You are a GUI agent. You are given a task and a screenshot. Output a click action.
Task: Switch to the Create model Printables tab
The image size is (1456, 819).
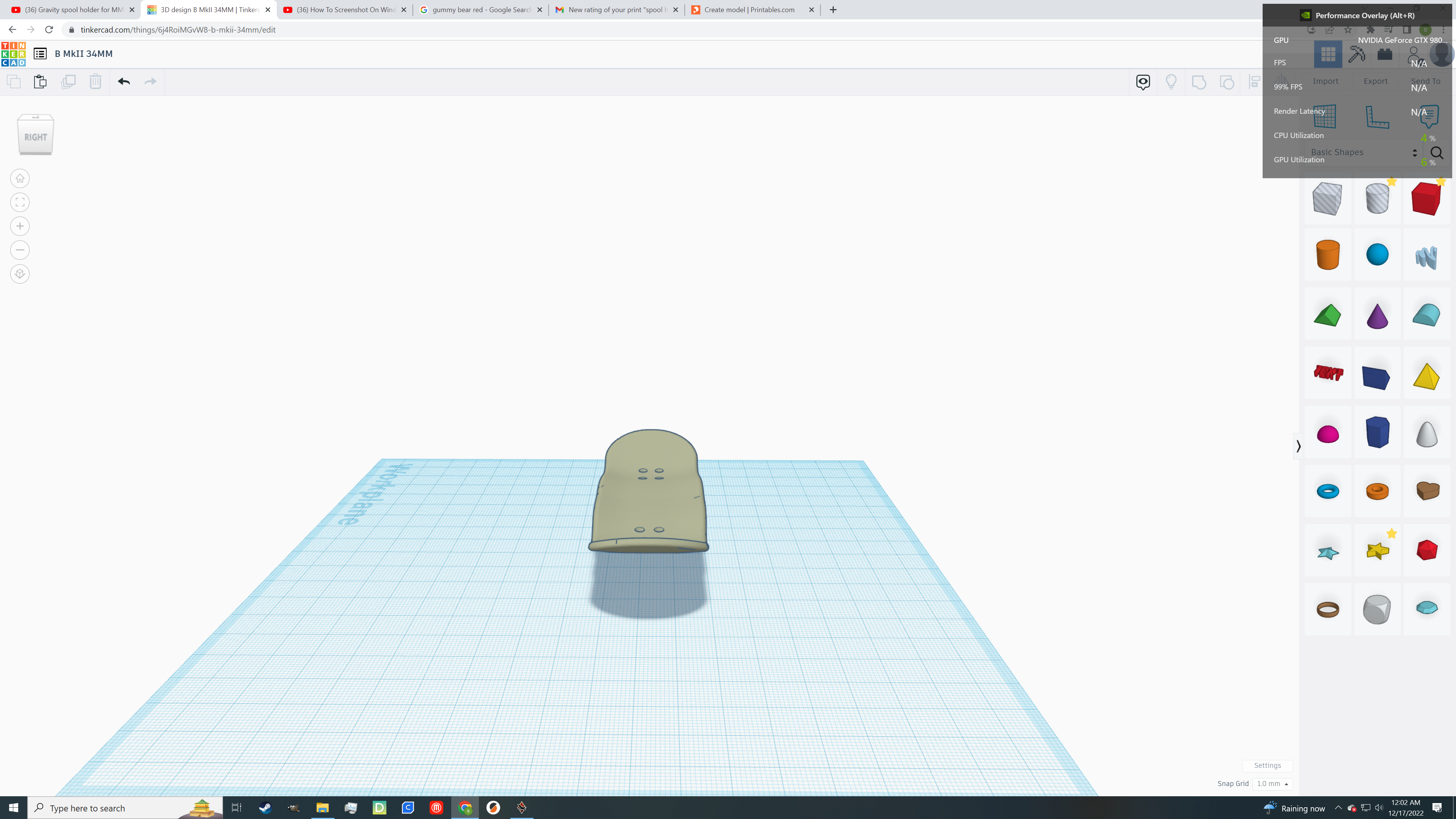[752, 9]
